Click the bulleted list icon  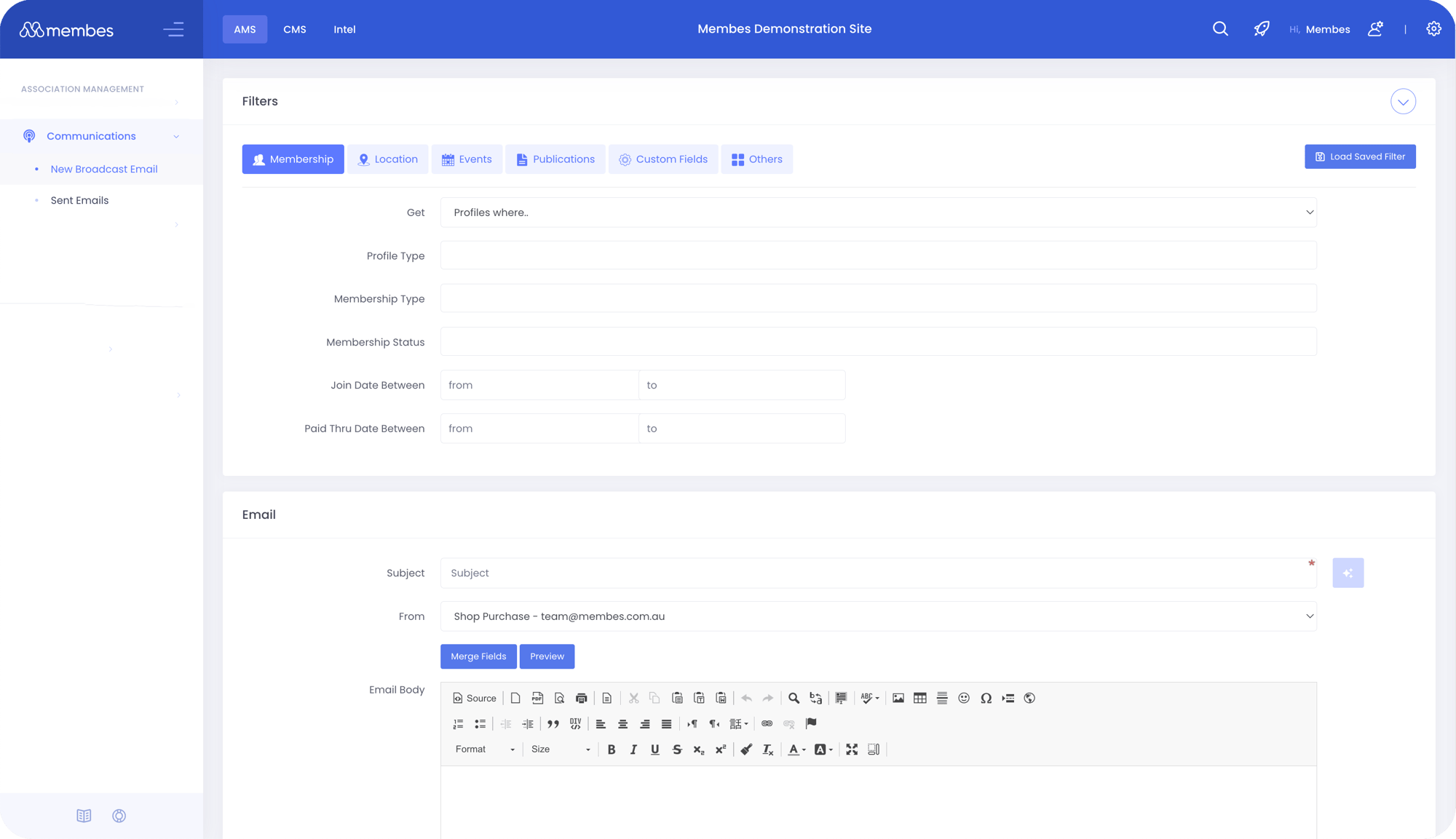click(x=480, y=723)
